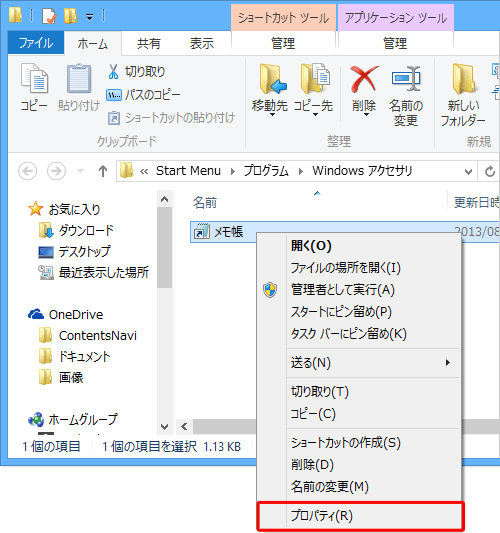
Task: Click horizontal scrollbar left arrow
Action: click(185, 426)
